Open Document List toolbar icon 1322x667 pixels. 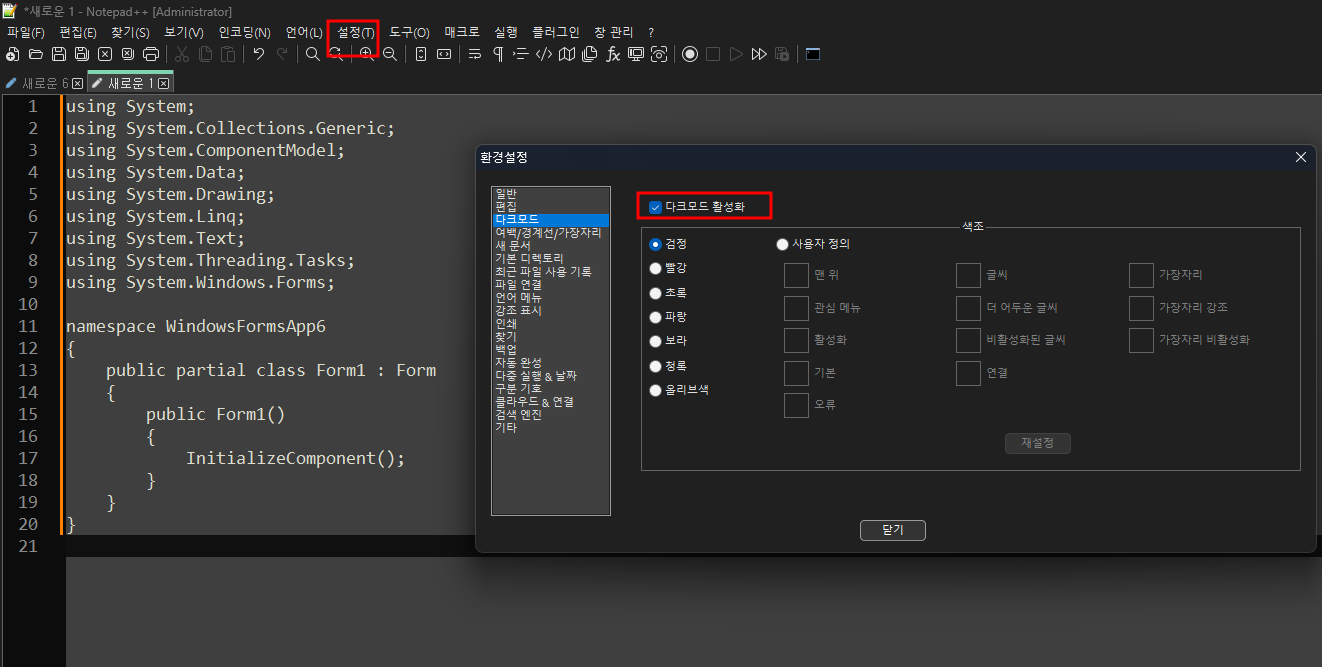[x=590, y=54]
